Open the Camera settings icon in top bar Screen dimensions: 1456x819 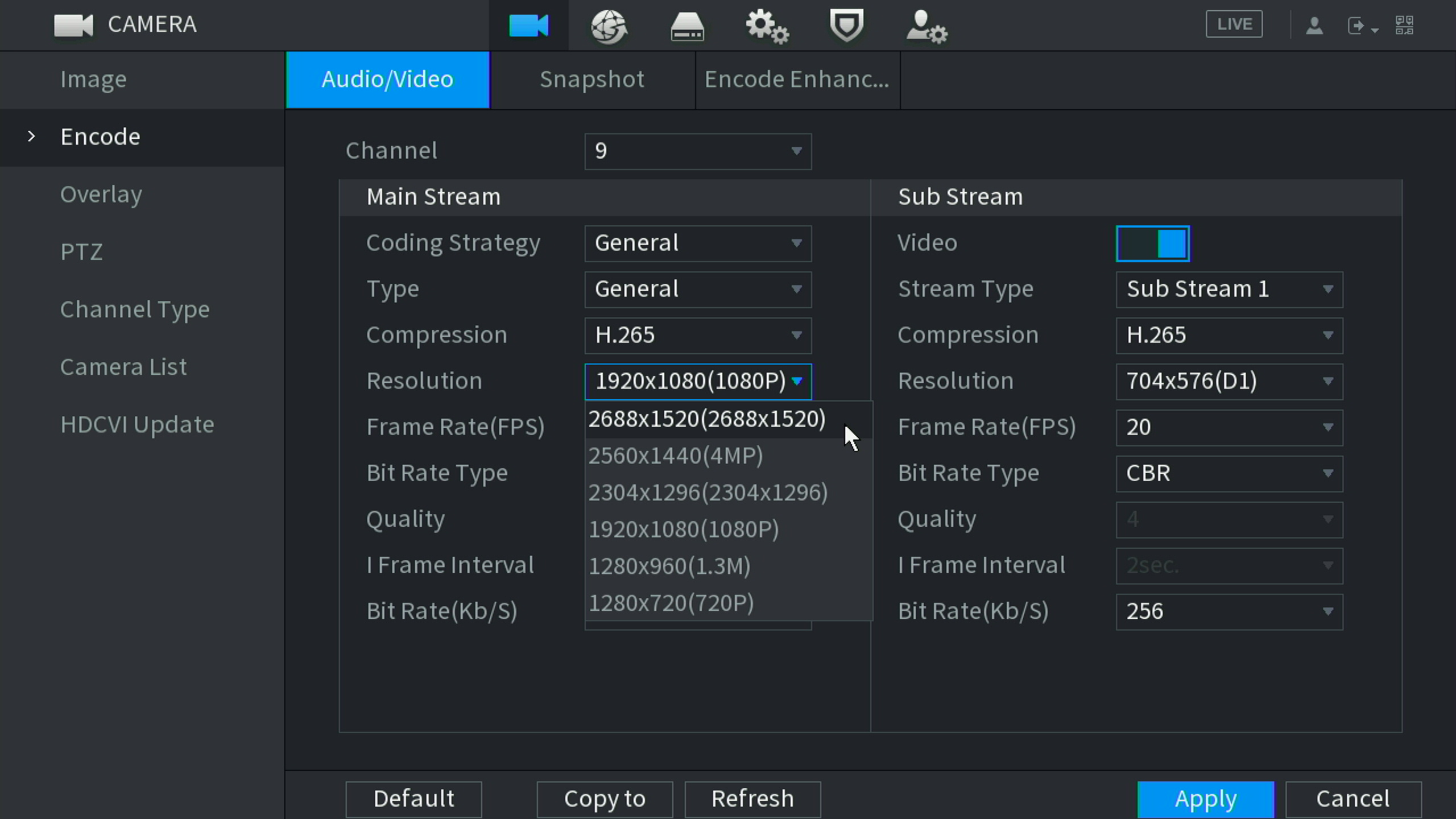[528, 26]
